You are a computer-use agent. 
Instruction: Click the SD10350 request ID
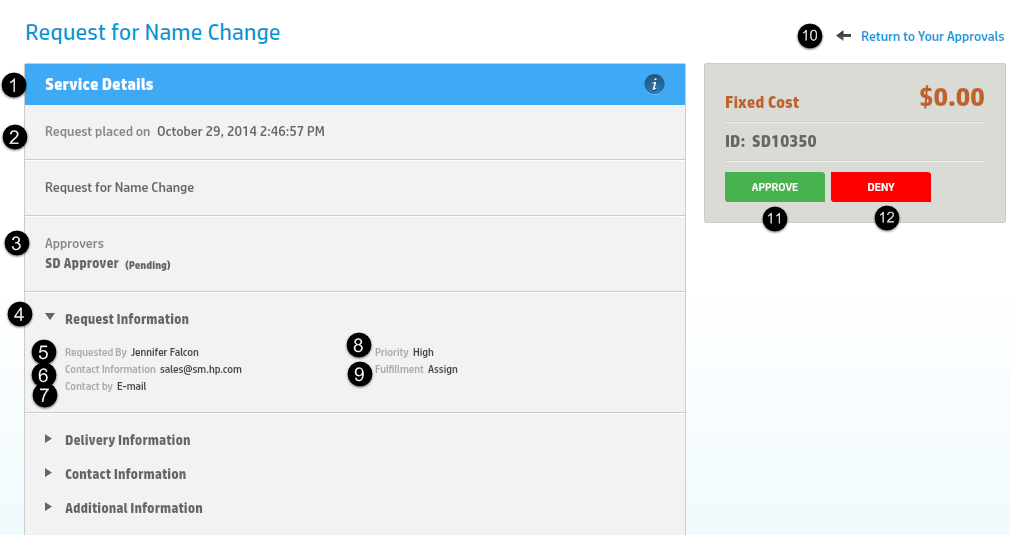coord(784,141)
